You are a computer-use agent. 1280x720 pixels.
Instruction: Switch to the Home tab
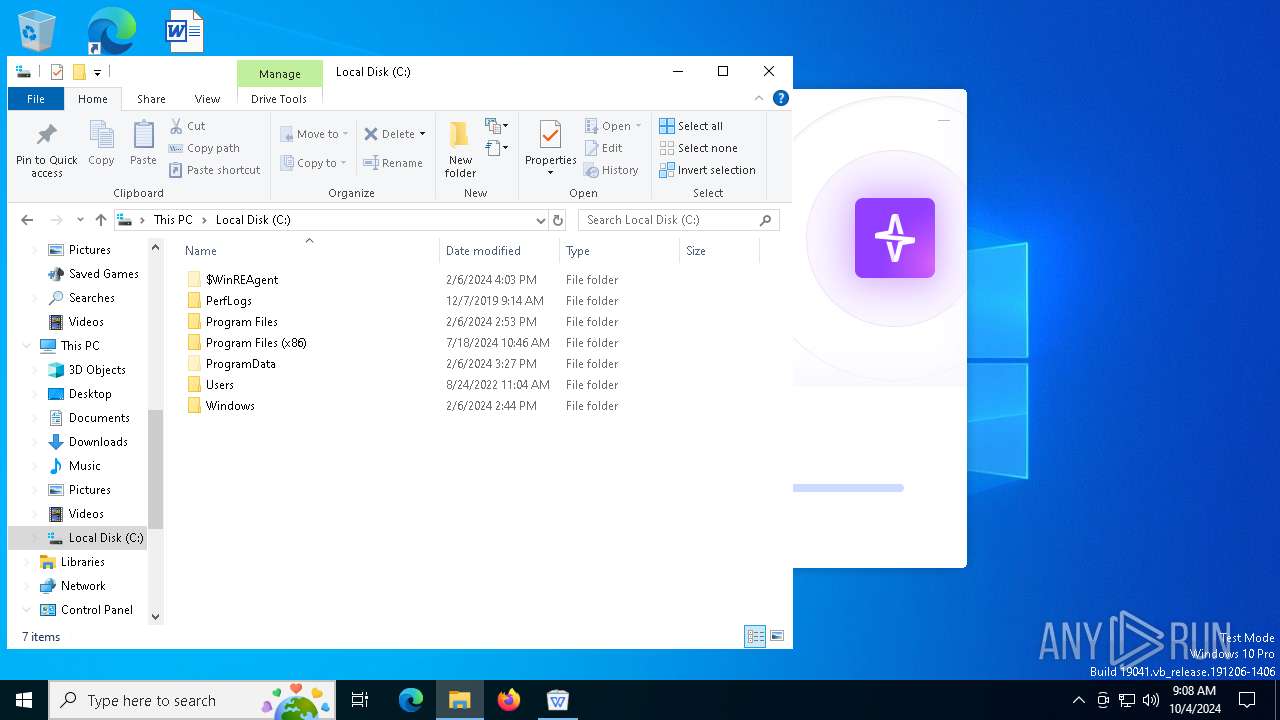[93, 99]
